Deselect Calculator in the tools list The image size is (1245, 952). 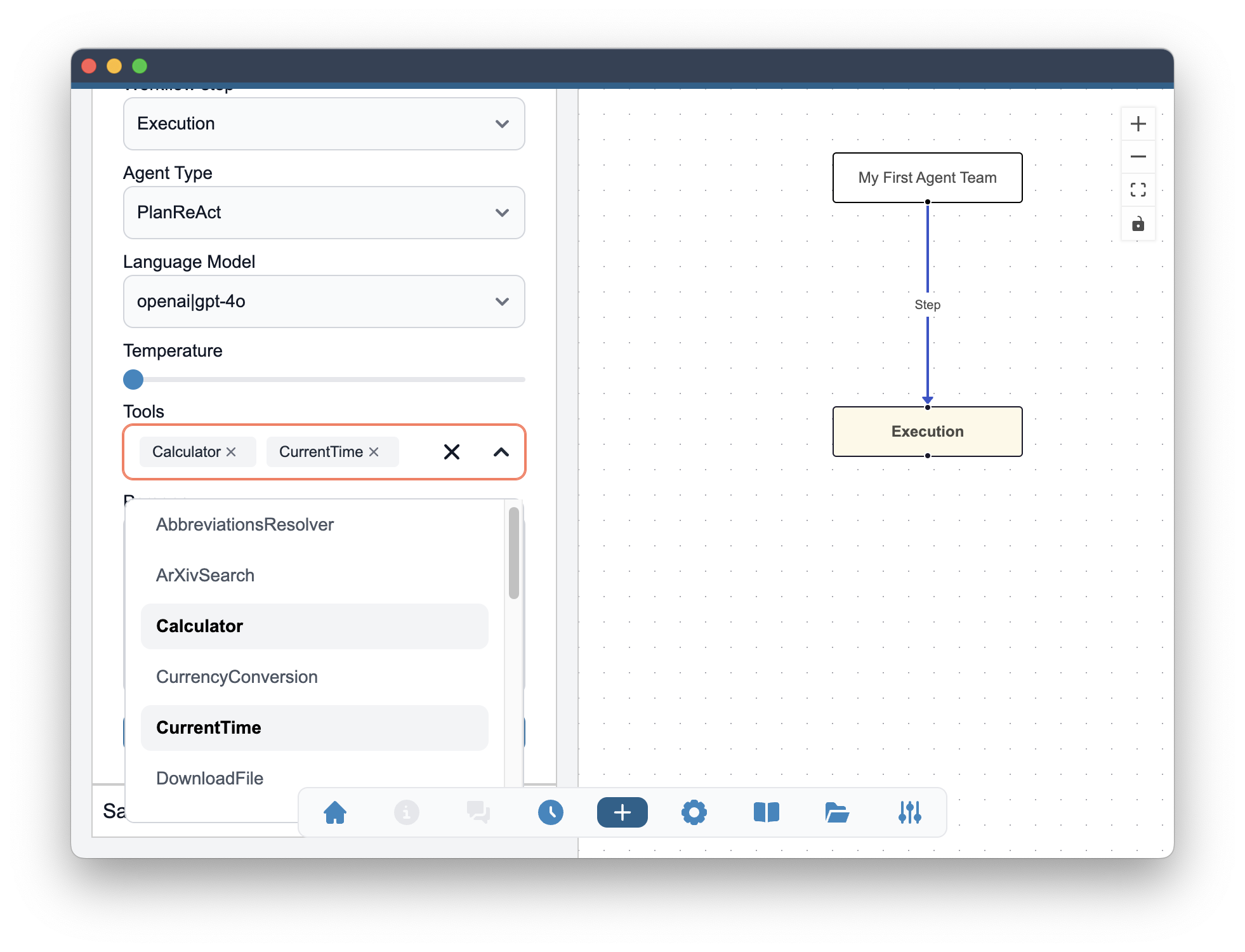point(315,626)
